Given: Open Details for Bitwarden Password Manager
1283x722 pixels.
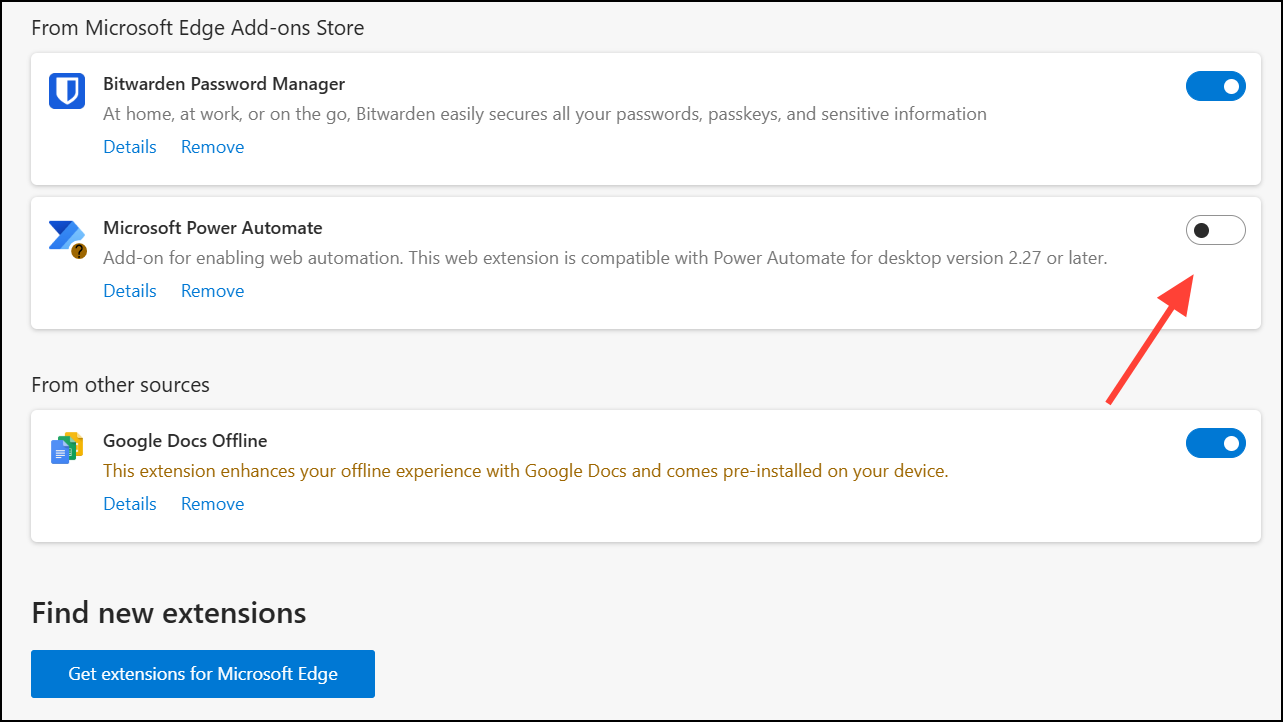Looking at the screenshot, I should [130, 147].
